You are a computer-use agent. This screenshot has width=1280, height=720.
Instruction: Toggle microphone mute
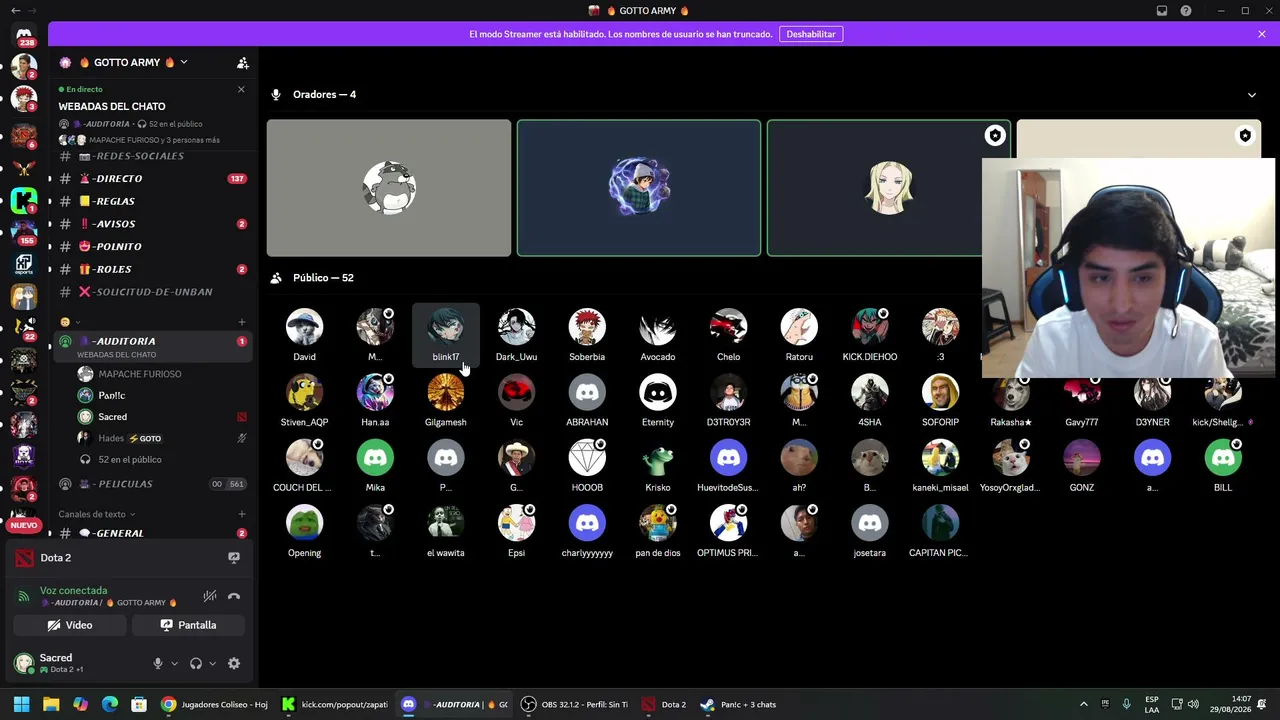pos(157,663)
